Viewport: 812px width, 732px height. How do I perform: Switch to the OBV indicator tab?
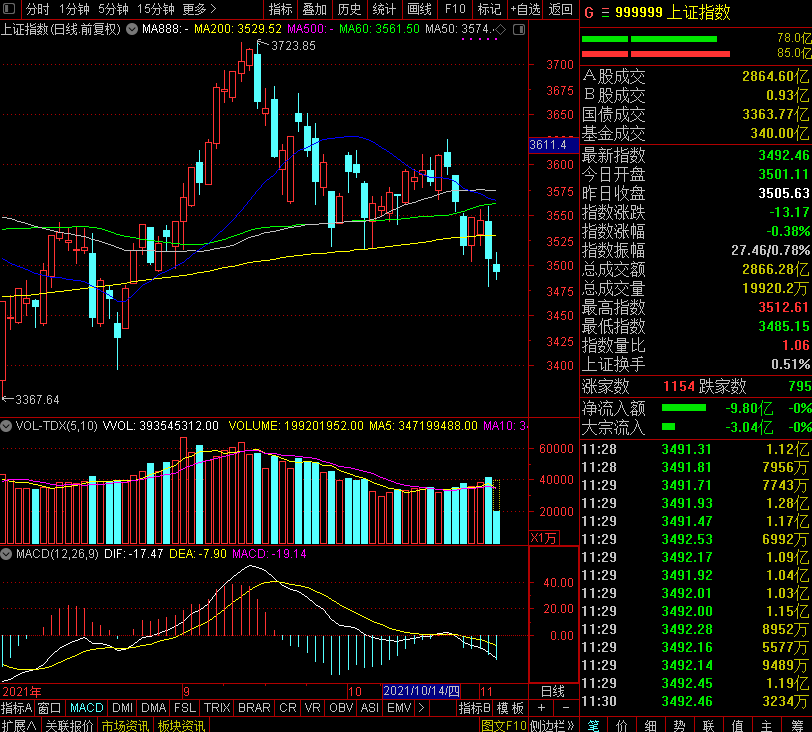click(x=341, y=708)
